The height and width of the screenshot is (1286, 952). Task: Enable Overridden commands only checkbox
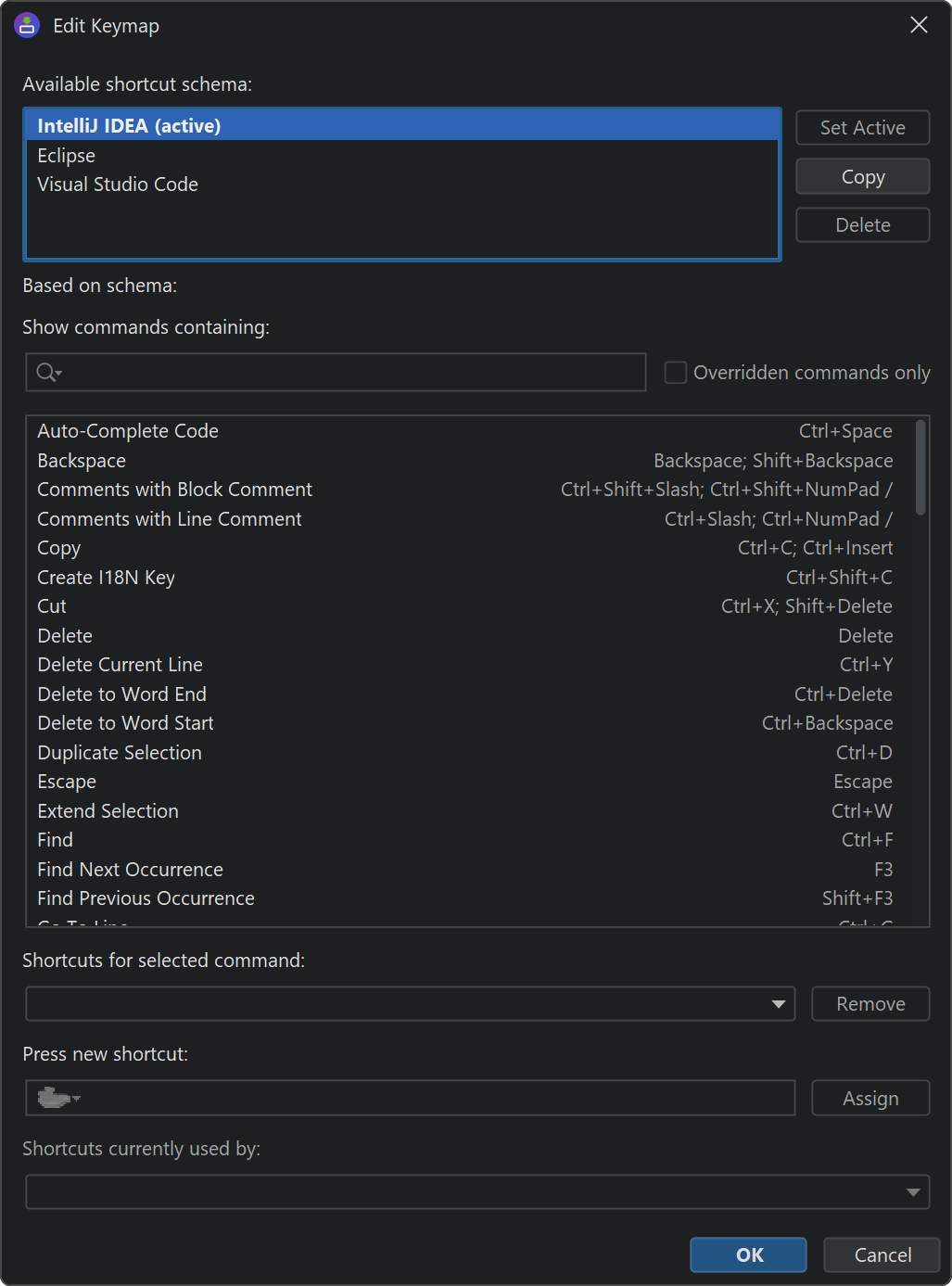676,373
